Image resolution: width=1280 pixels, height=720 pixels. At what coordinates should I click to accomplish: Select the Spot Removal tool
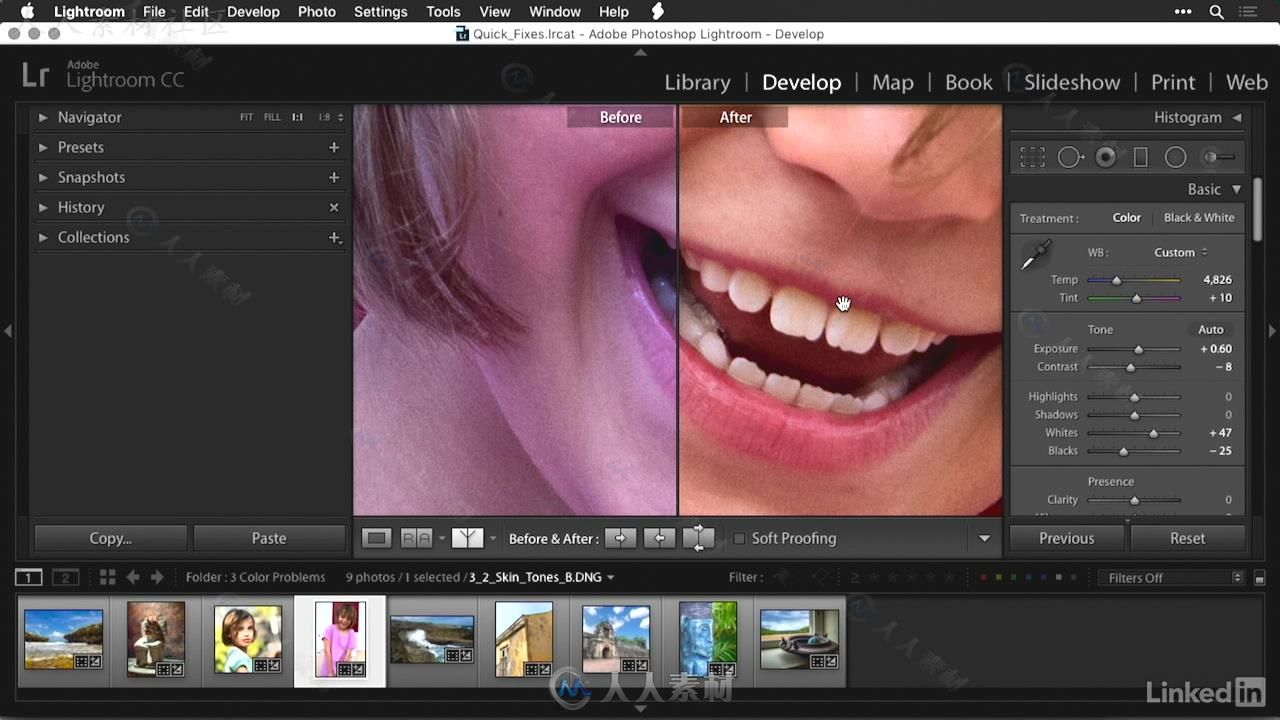pyautogui.click(x=1070, y=157)
